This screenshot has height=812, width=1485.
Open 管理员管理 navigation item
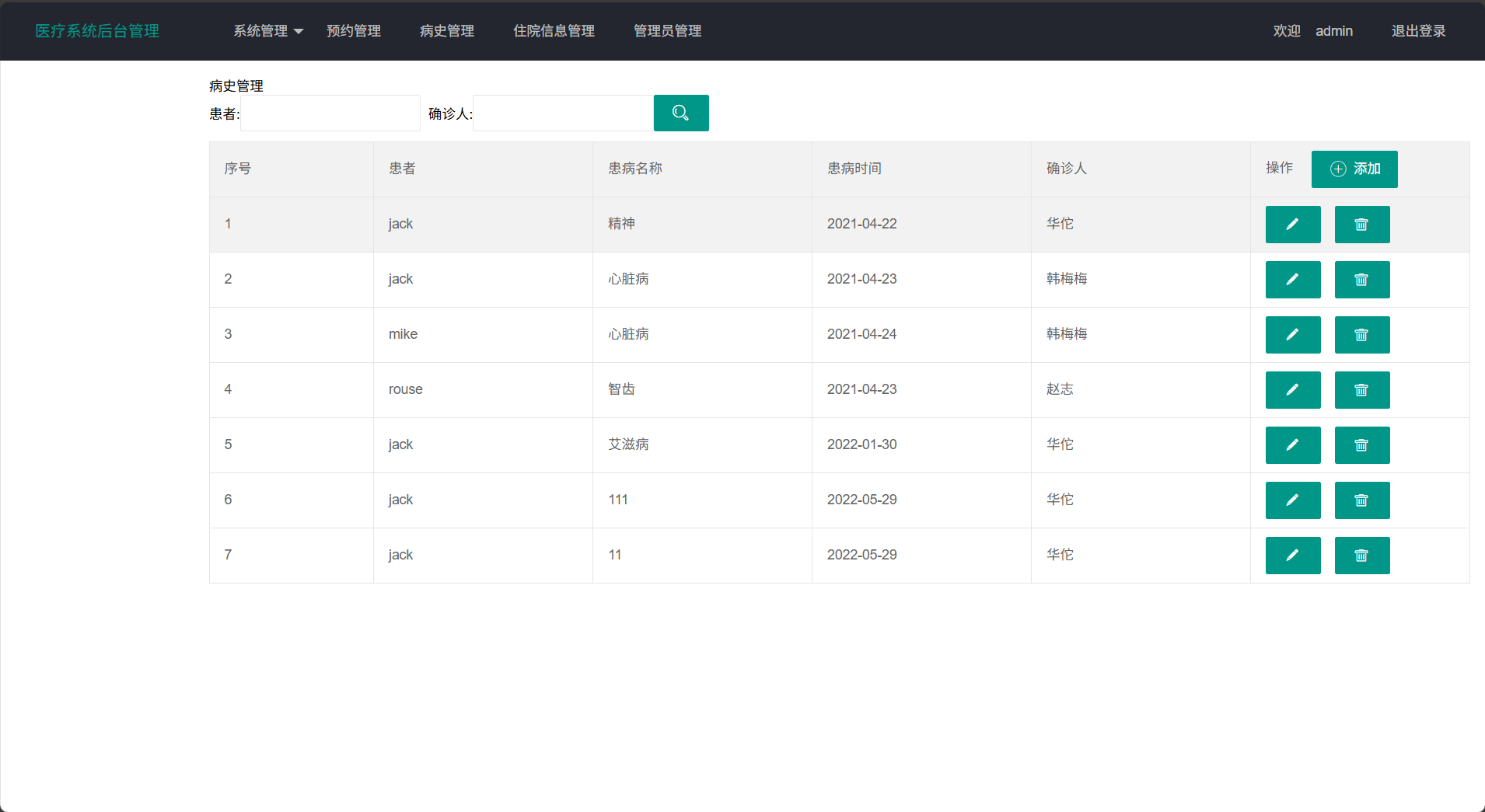667,31
